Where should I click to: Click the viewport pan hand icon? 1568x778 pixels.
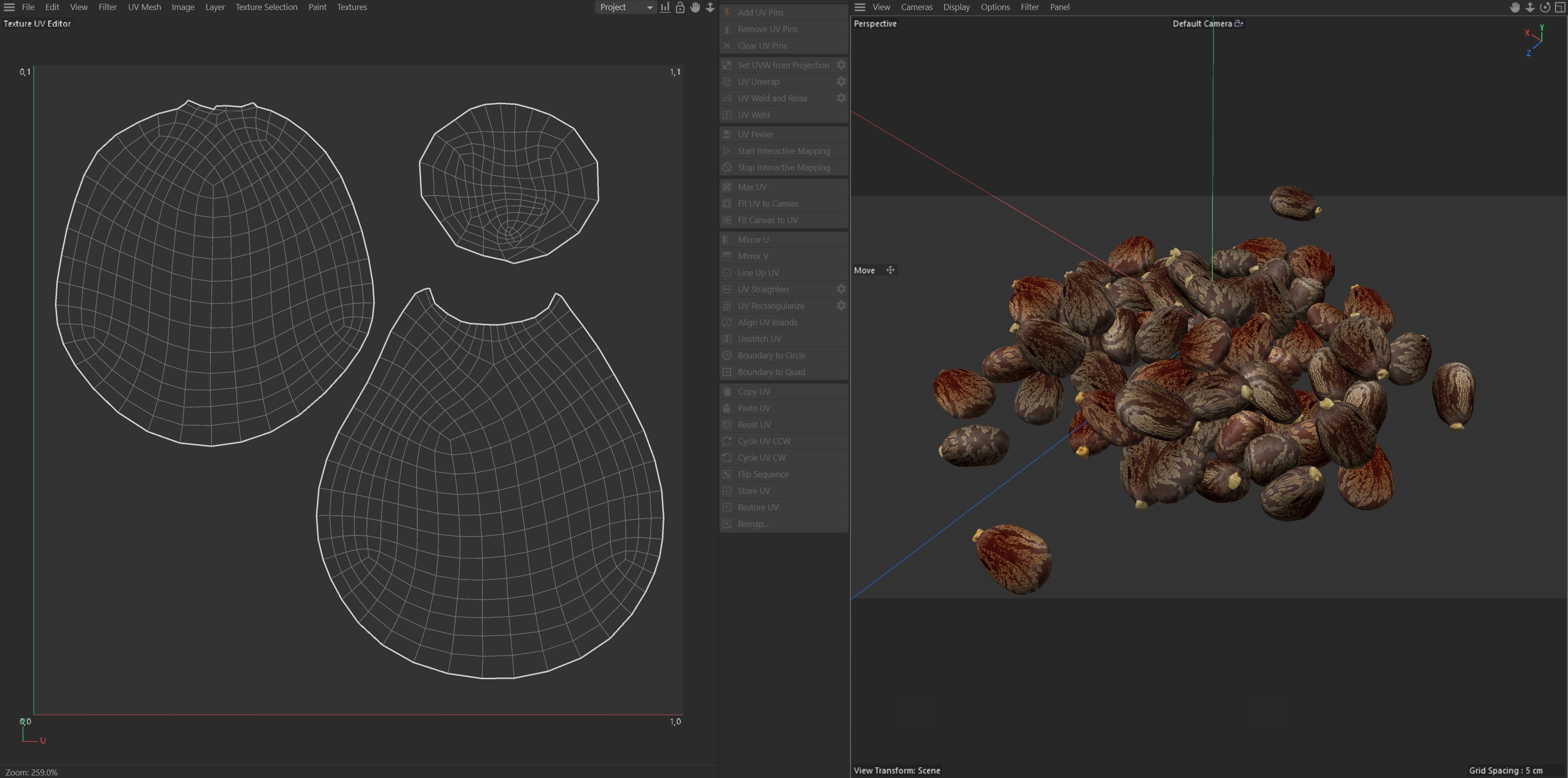tap(1515, 8)
